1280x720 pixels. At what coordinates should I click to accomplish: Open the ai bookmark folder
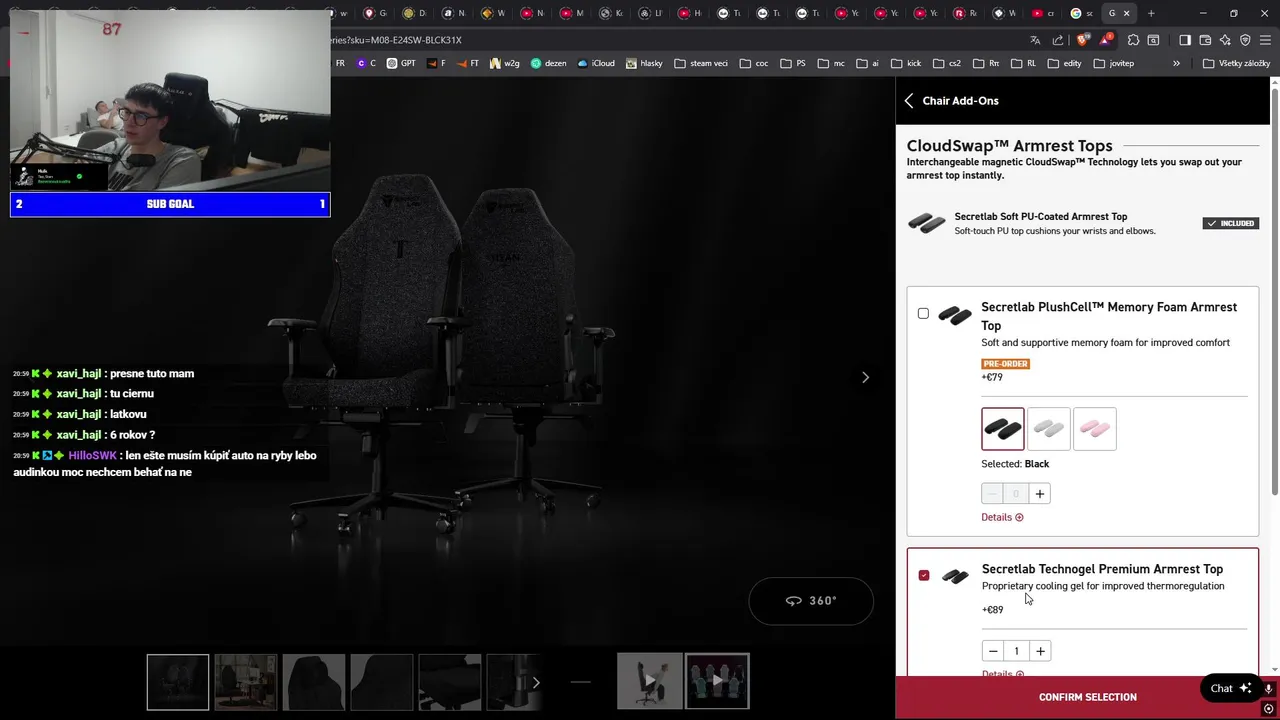[x=869, y=63]
